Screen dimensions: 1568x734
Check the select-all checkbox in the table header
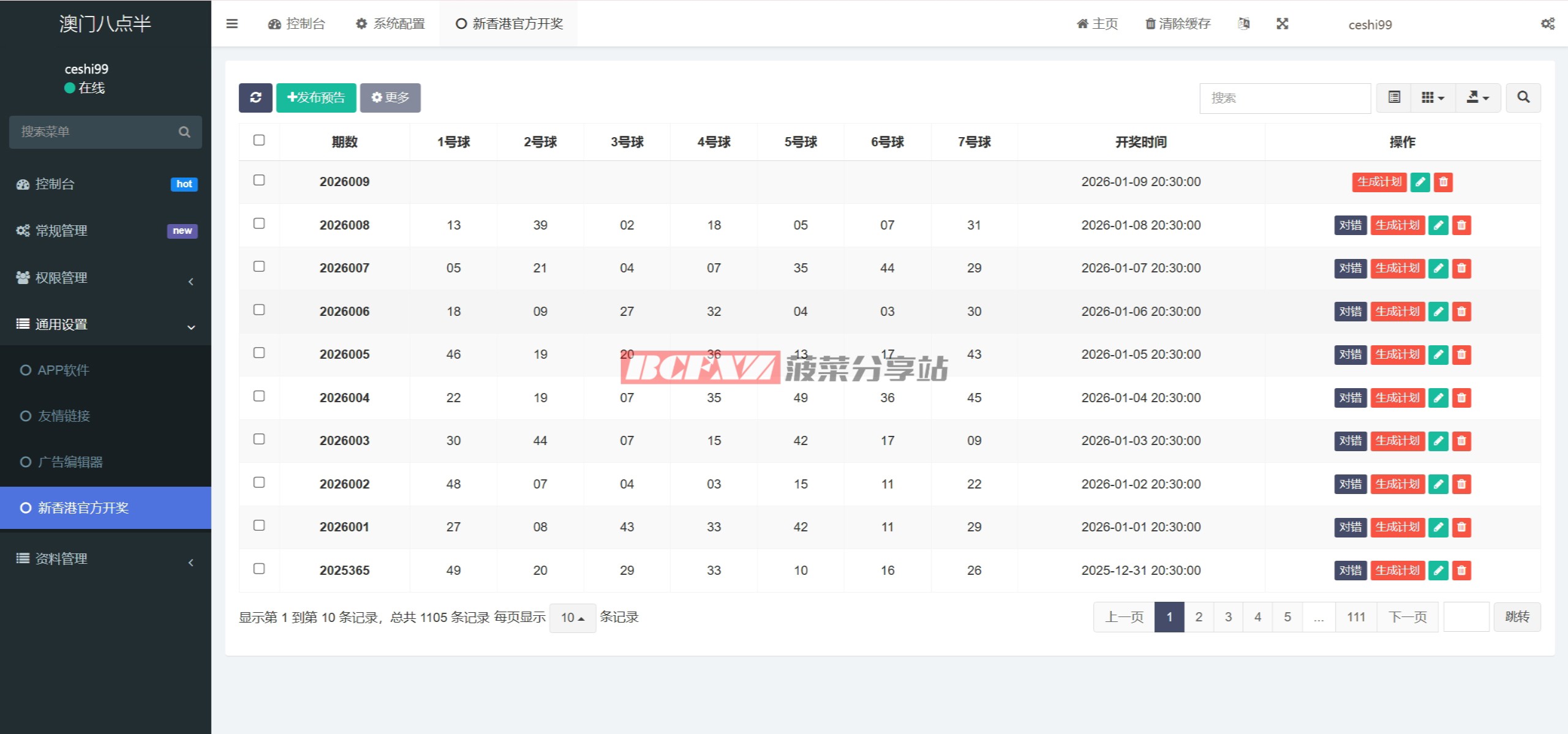pyautogui.click(x=259, y=140)
